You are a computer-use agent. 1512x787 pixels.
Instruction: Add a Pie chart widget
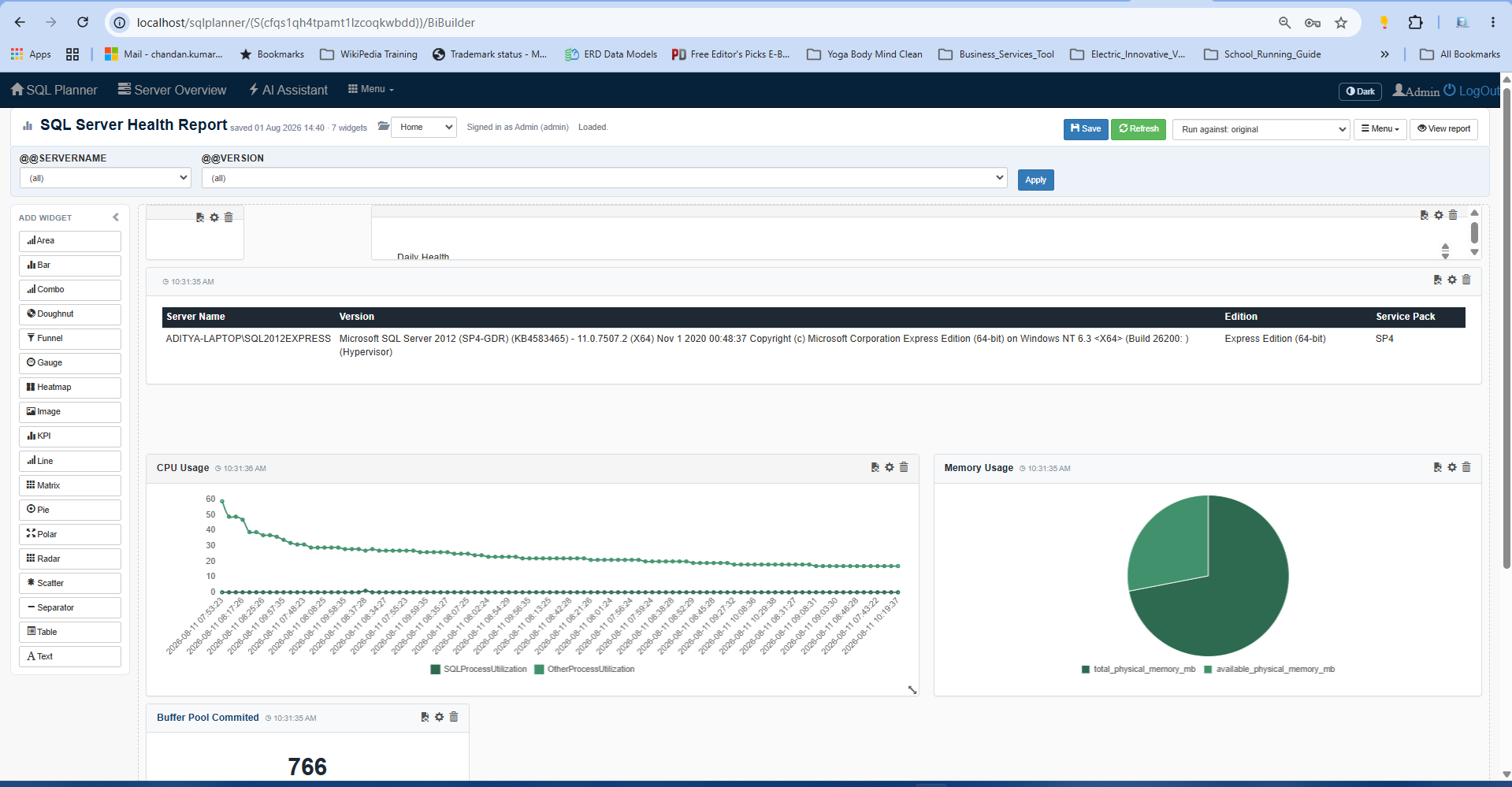[70, 510]
